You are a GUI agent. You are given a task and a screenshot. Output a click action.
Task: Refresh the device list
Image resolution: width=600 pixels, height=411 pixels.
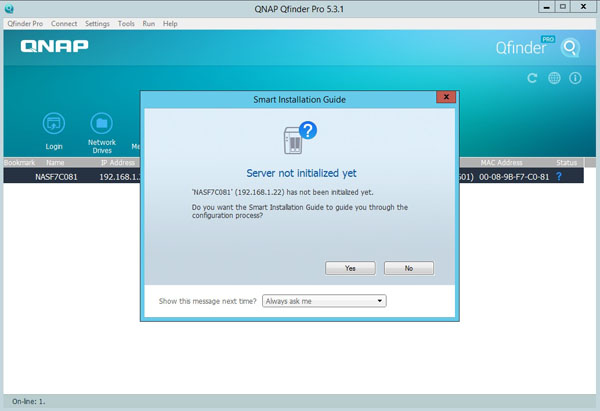pos(532,78)
